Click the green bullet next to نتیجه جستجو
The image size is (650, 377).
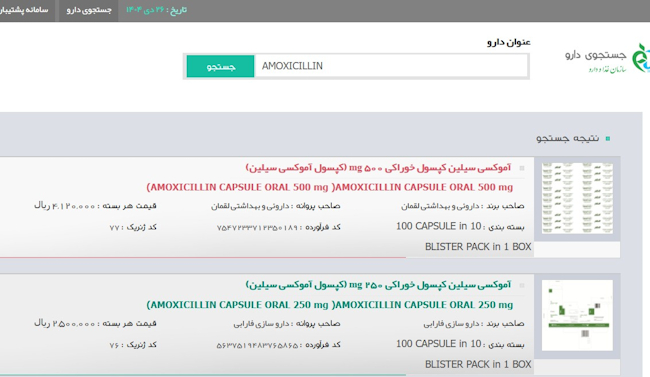point(608,139)
